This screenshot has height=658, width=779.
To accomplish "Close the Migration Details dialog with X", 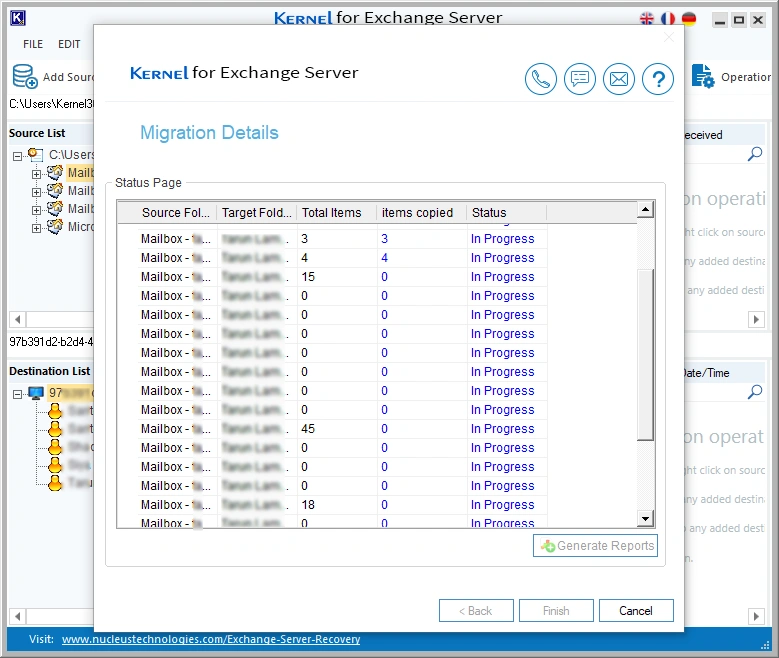I will click(669, 37).
